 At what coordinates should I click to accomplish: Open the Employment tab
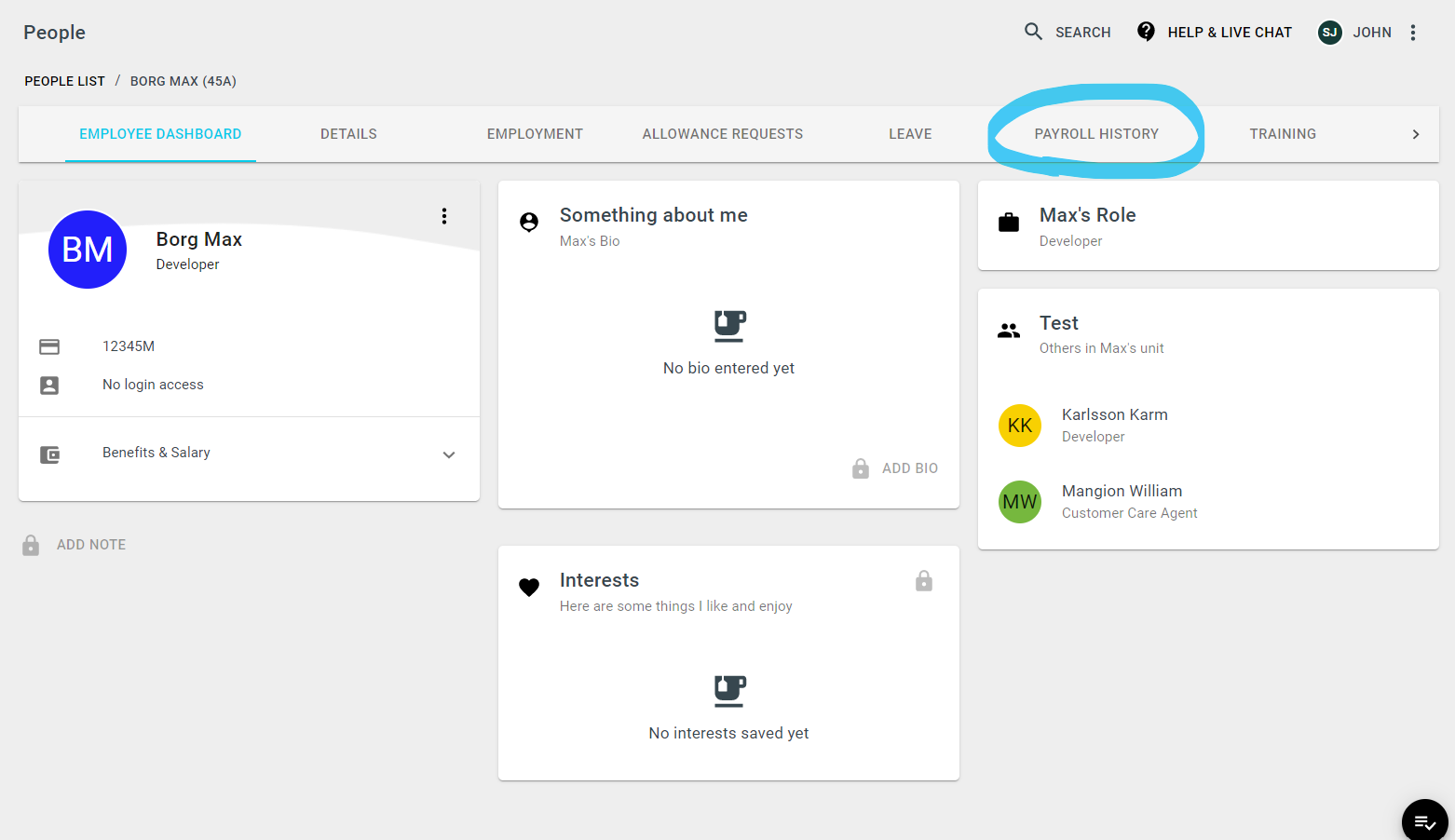(535, 134)
